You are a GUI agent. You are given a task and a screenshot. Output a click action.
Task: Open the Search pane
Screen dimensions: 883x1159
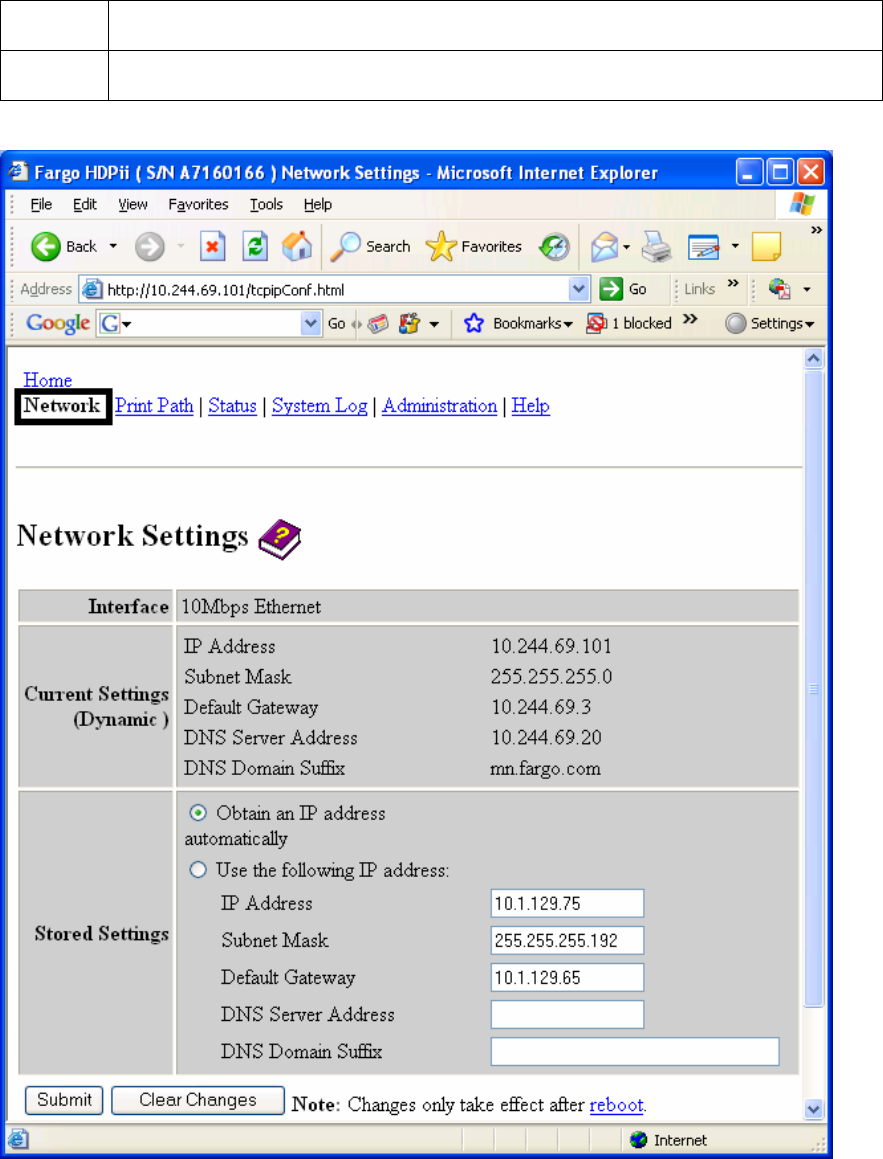(371, 247)
